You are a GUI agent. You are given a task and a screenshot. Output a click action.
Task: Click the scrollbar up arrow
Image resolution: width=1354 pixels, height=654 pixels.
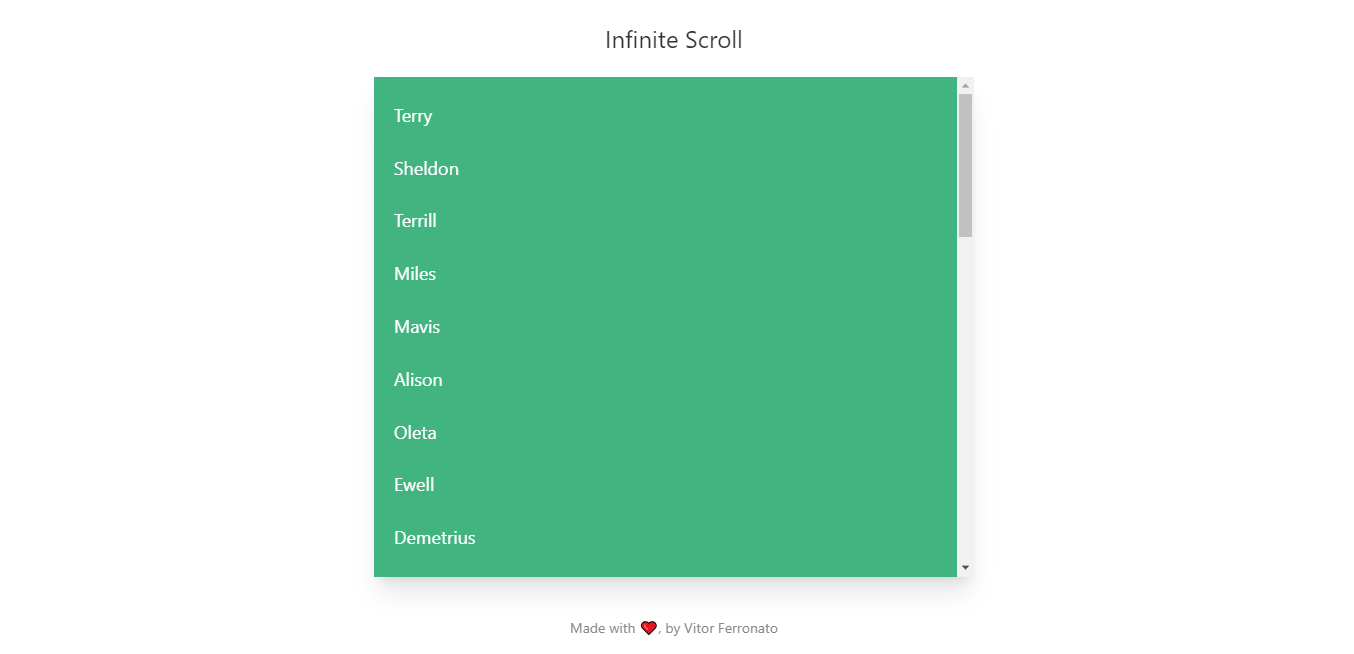click(x=965, y=85)
